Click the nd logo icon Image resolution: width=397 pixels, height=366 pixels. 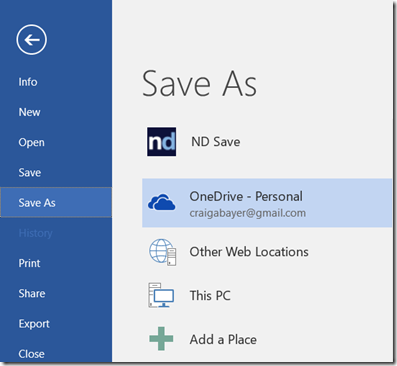point(162,142)
